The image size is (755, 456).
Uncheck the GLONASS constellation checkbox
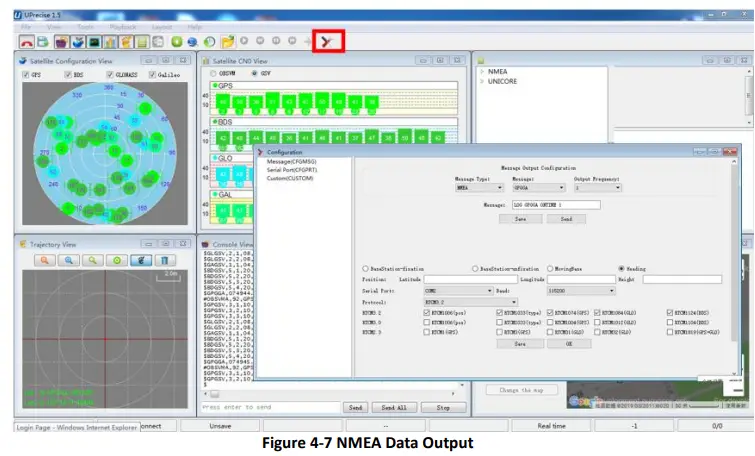[x=110, y=75]
